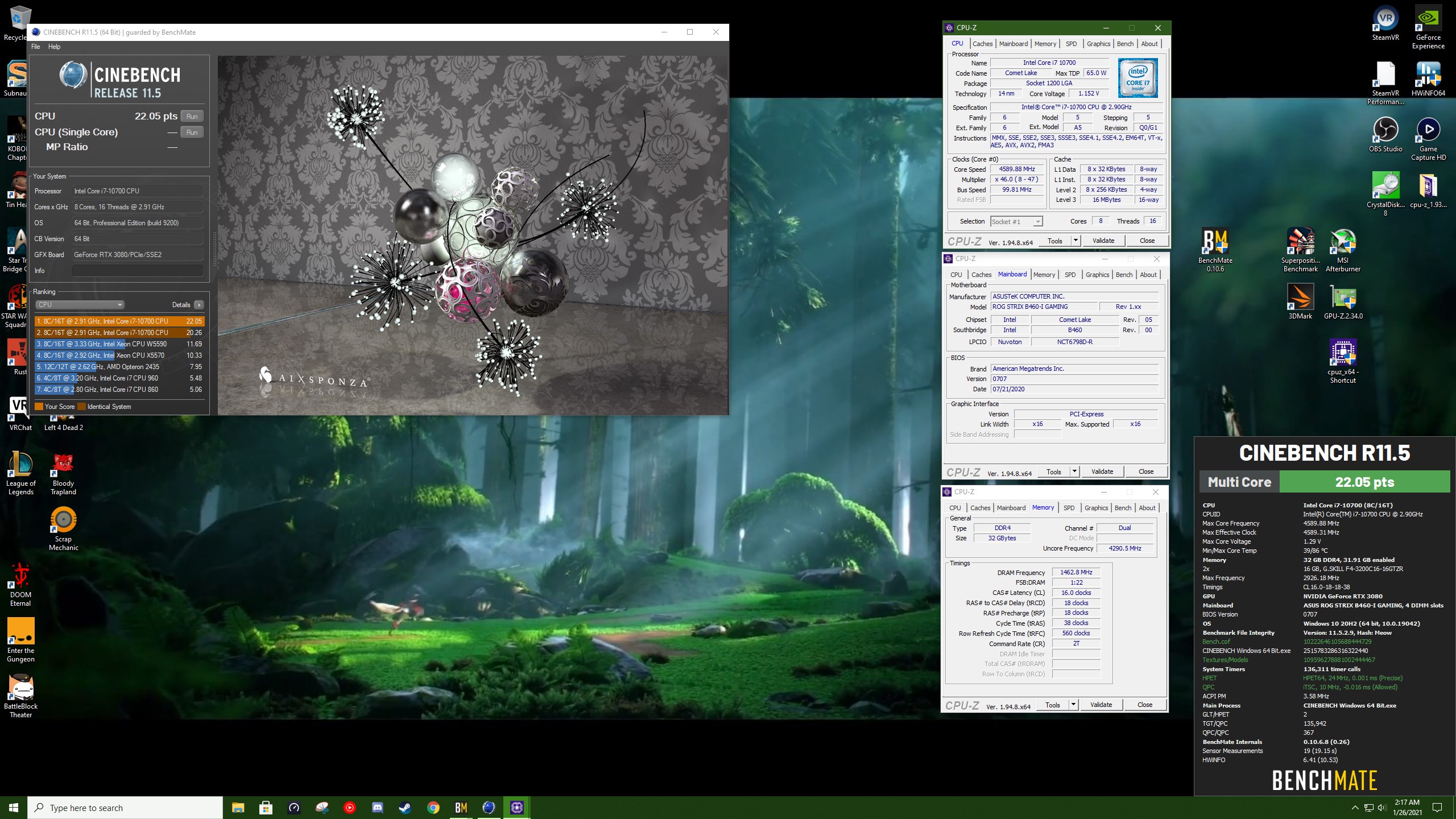This screenshot has width=1456, height=819.
Task: Run the CPU Single Core benchmark
Action: point(192,133)
